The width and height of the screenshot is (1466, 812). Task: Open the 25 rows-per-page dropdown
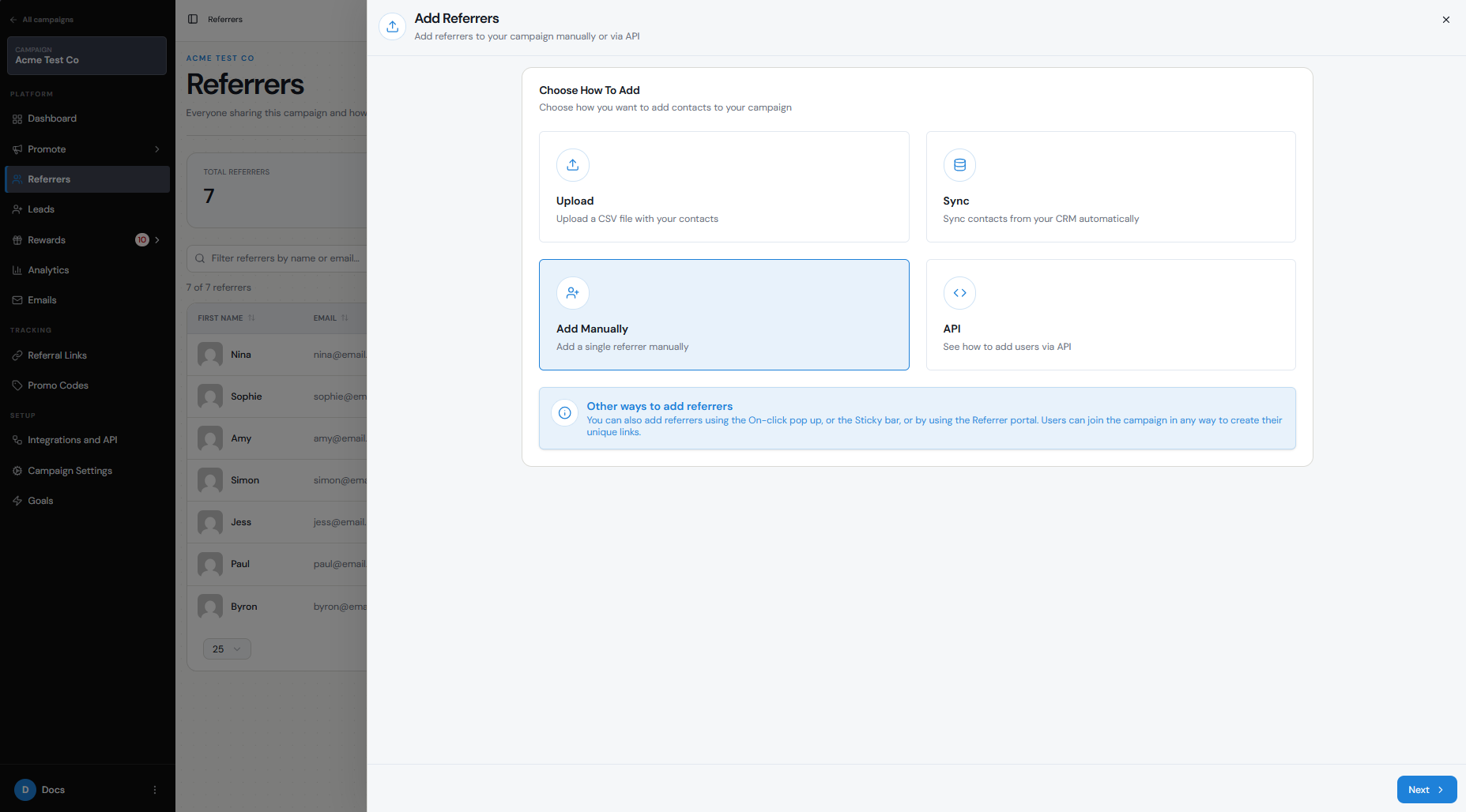pyautogui.click(x=227, y=649)
